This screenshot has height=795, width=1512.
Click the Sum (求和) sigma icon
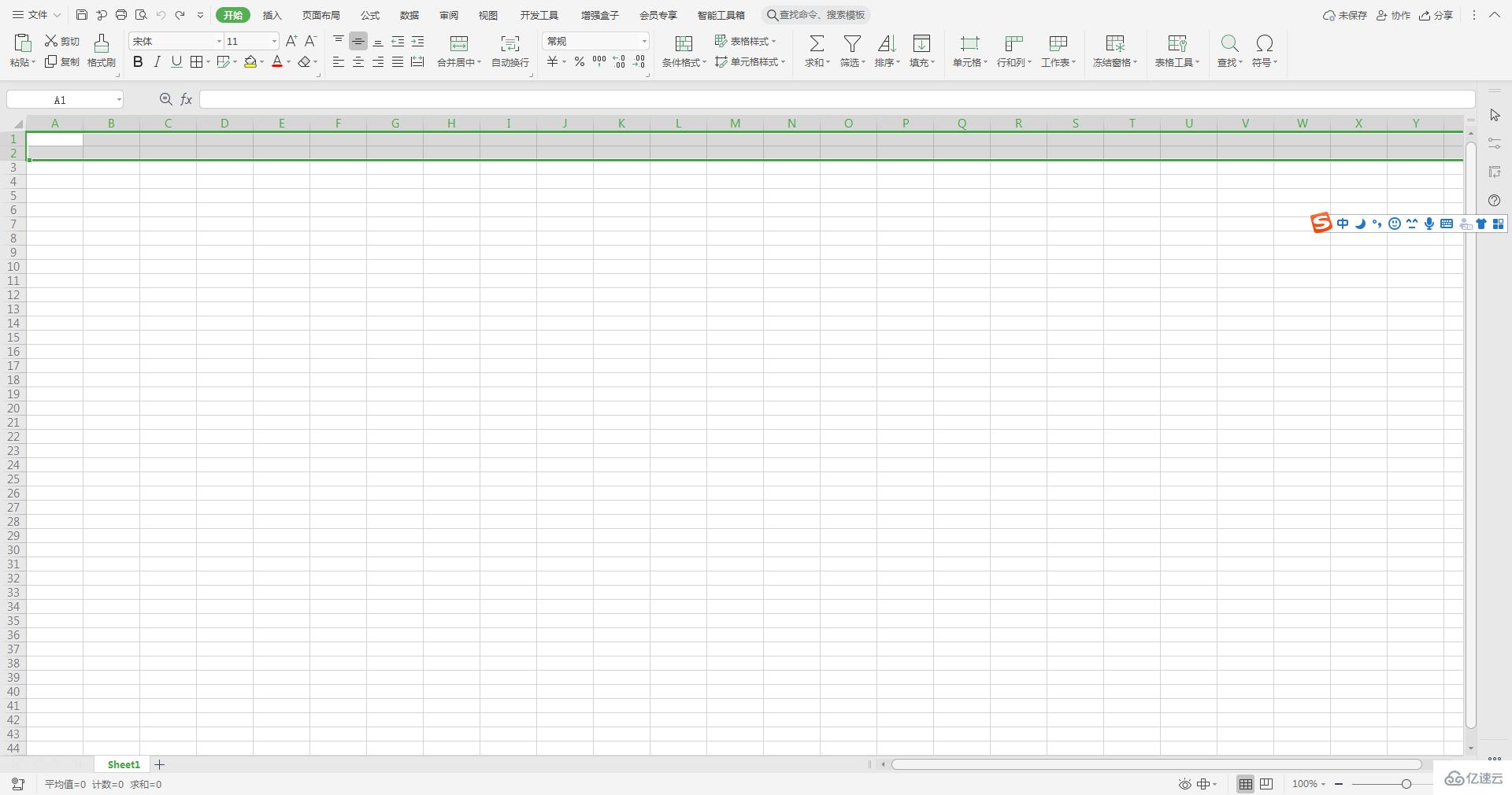817,43
